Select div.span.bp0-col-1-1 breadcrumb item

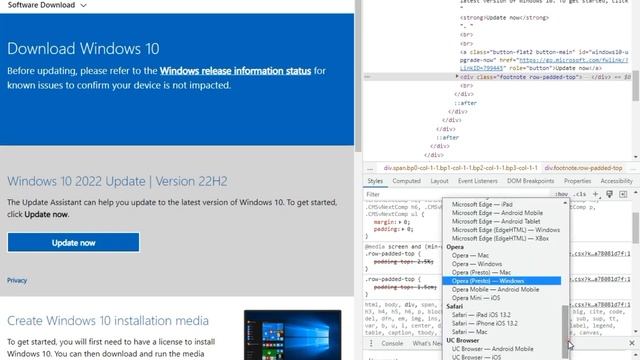pyautogui.click(x=460, y=168)
